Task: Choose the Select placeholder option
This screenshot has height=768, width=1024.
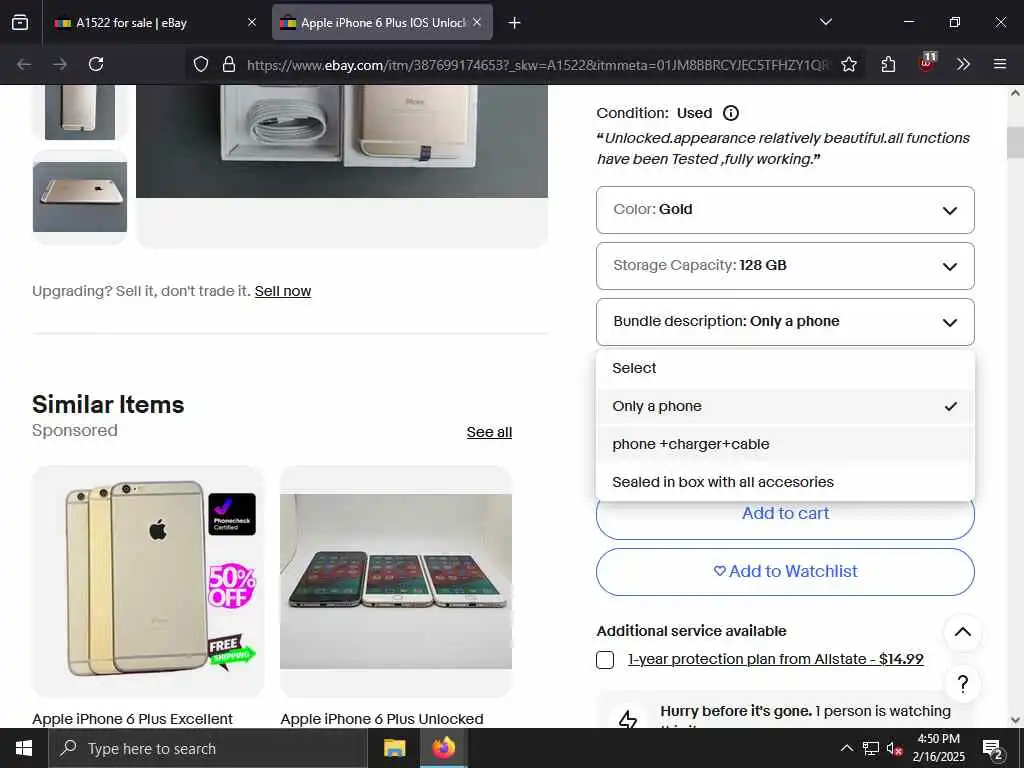Action: (x=785, y=368)
